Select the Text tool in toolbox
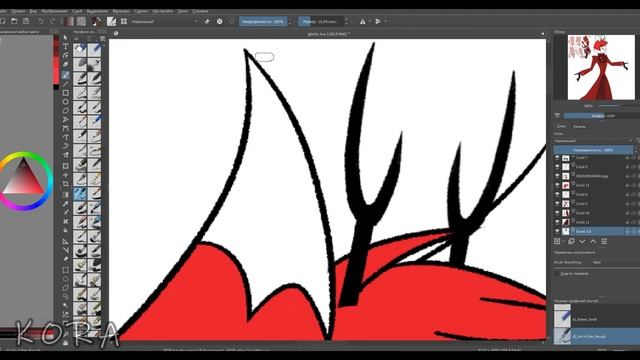This screenshot has width=640, height=360. pyautogui.click(x=65, y=46)
